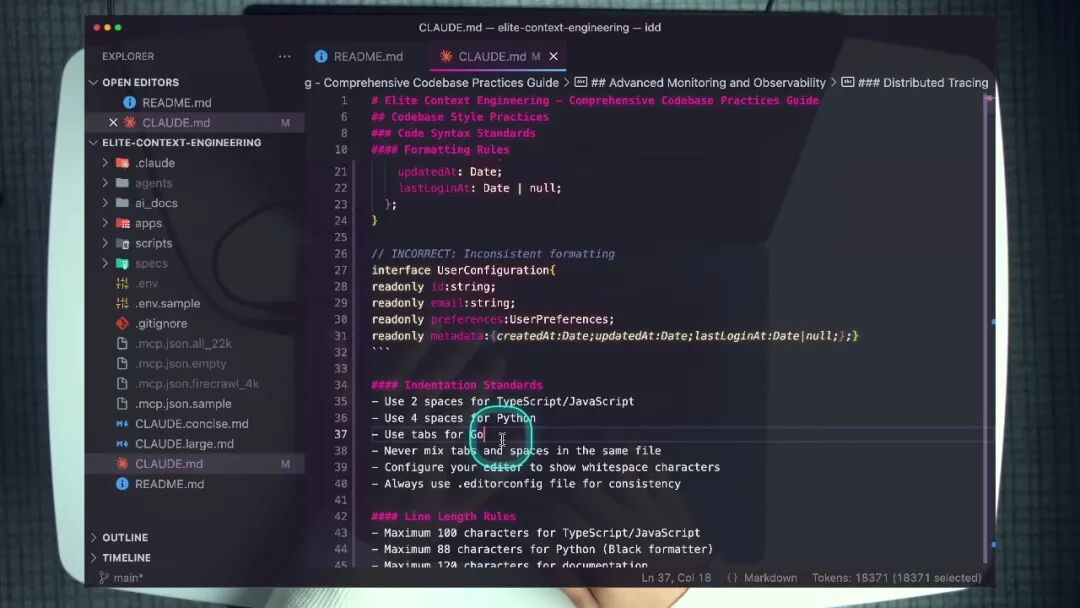Change Markdown language mode in status bar
The image size is (1080, 608).
click(x=770, y=578)
